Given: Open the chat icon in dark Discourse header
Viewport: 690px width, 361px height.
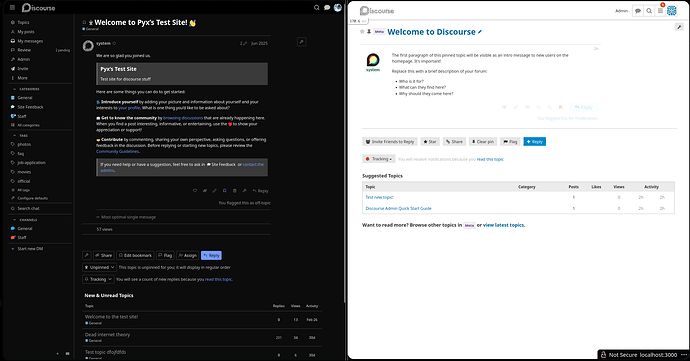Looking at the screenshot, I should pyautogui.click(x=327, y=7).
